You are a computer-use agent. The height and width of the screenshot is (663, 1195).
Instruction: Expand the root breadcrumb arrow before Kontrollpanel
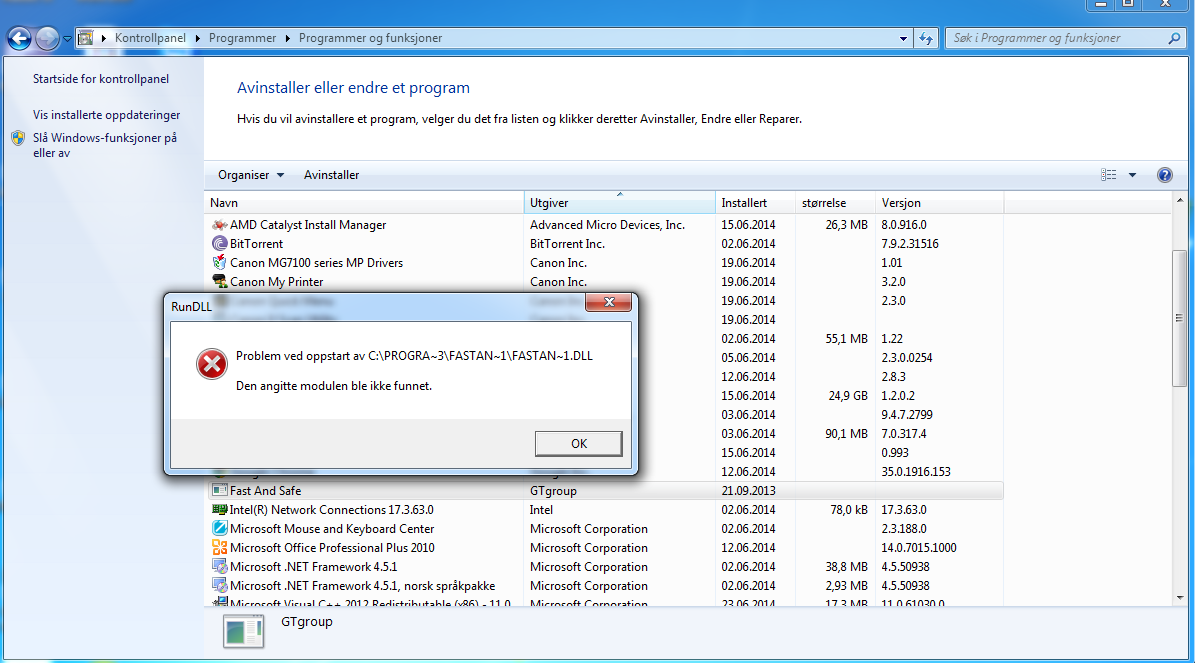(104, 38)
